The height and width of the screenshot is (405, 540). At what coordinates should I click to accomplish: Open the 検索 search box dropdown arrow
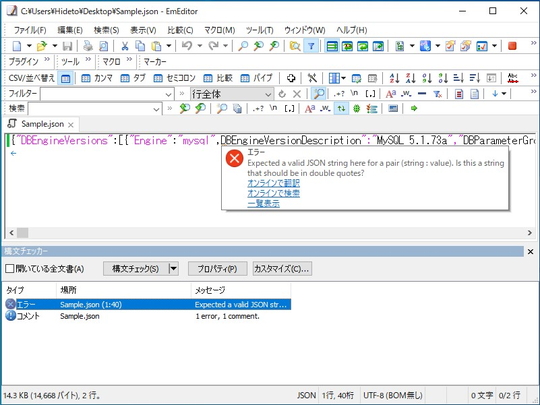click(156, 109)
